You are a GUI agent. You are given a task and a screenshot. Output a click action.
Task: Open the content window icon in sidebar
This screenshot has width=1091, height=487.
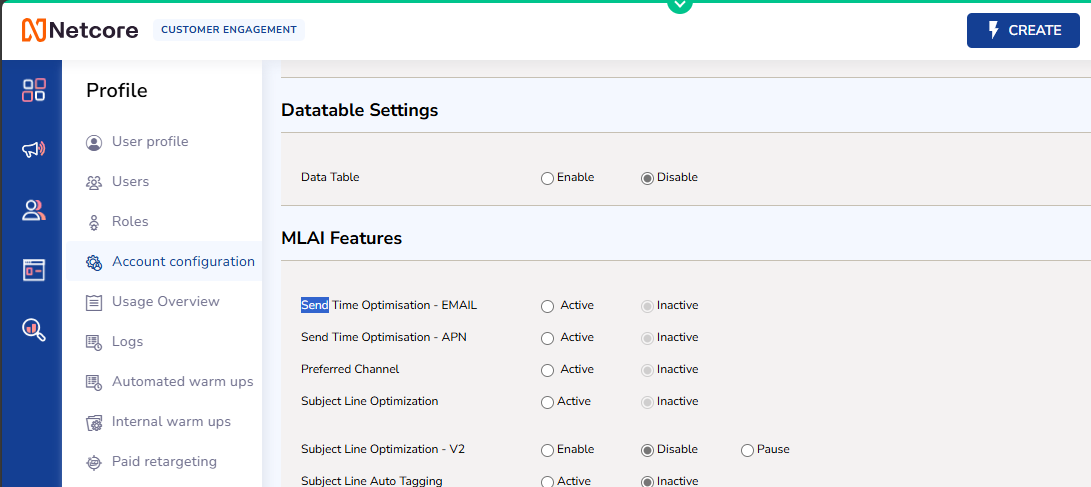pos(33,269)
